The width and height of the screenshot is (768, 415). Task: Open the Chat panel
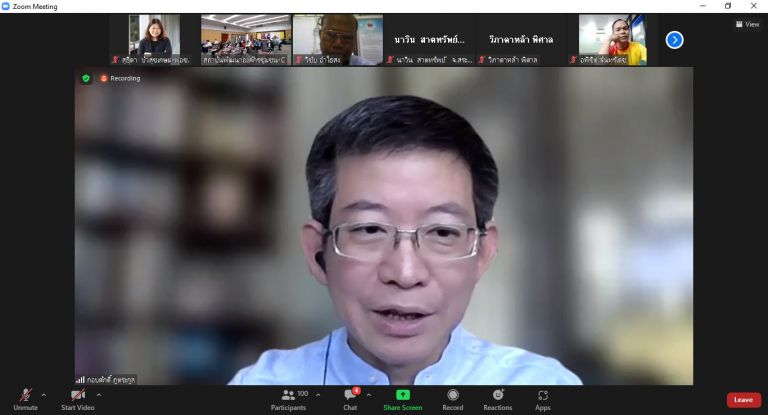pos(350,396)
